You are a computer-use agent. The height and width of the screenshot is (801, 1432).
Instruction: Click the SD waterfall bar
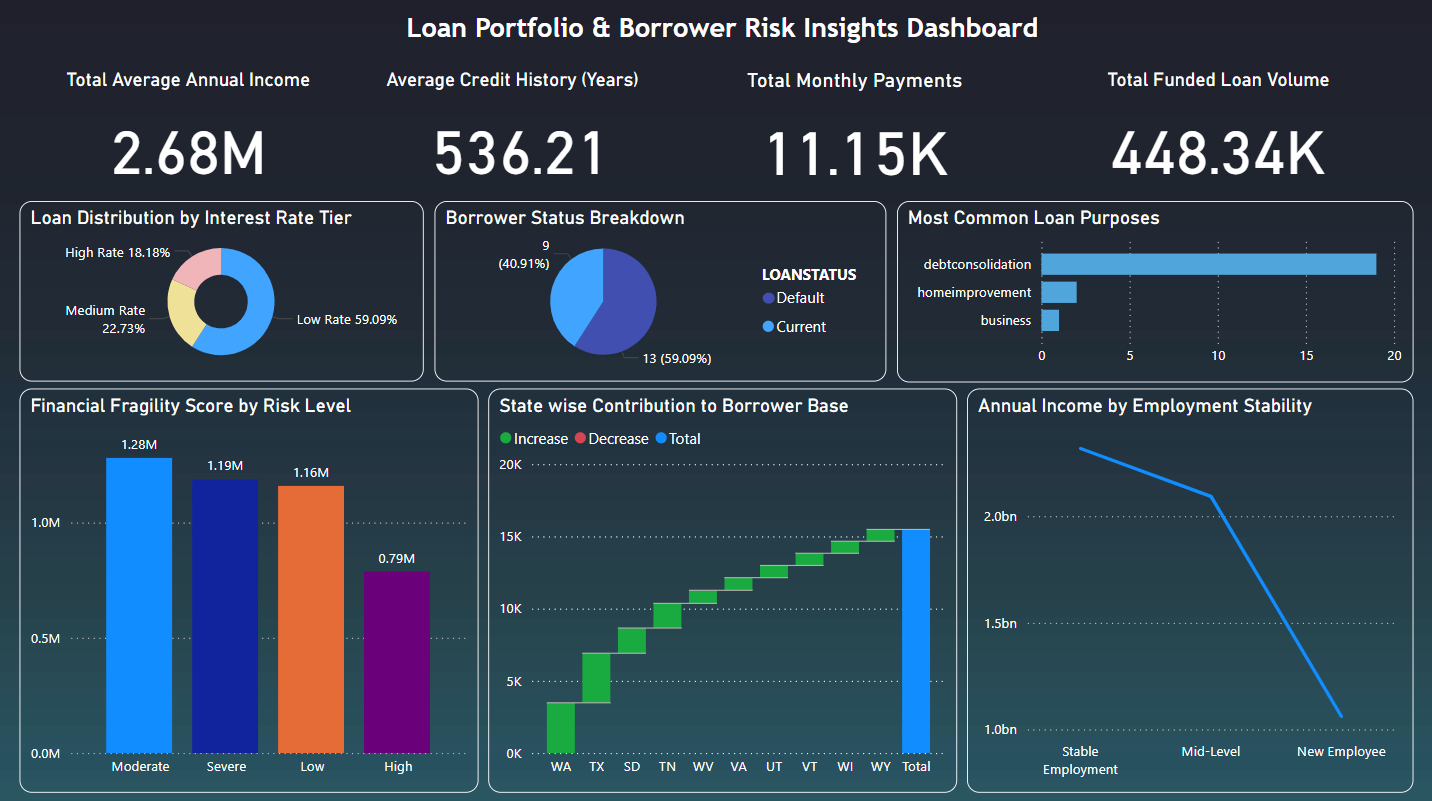(632, 640)
